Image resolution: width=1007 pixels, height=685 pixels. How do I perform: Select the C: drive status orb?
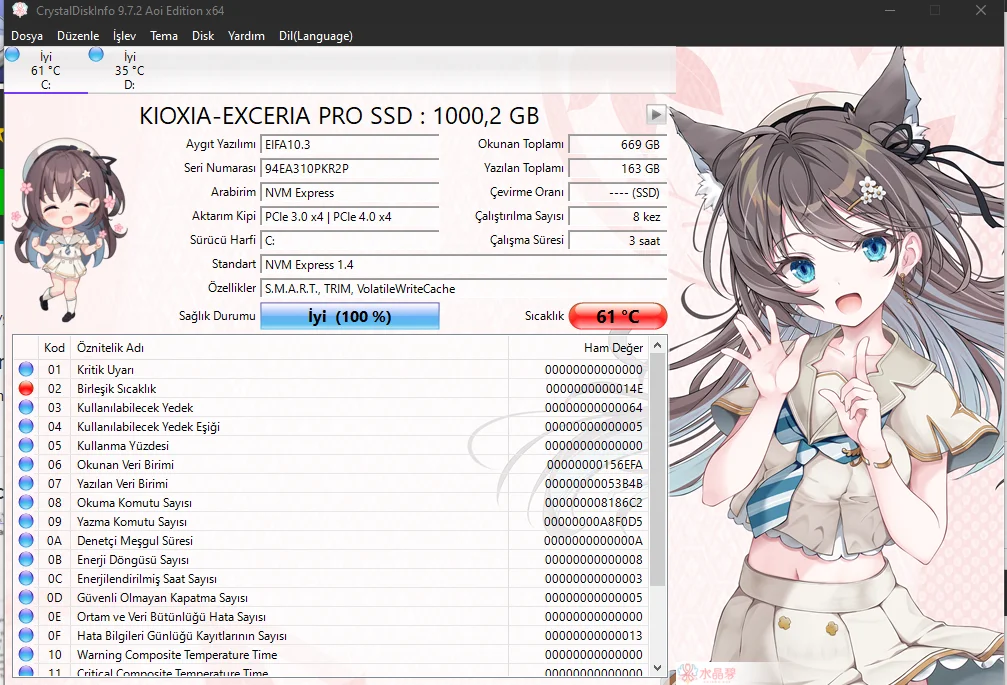pyautogui.click(x=12, y=55)
